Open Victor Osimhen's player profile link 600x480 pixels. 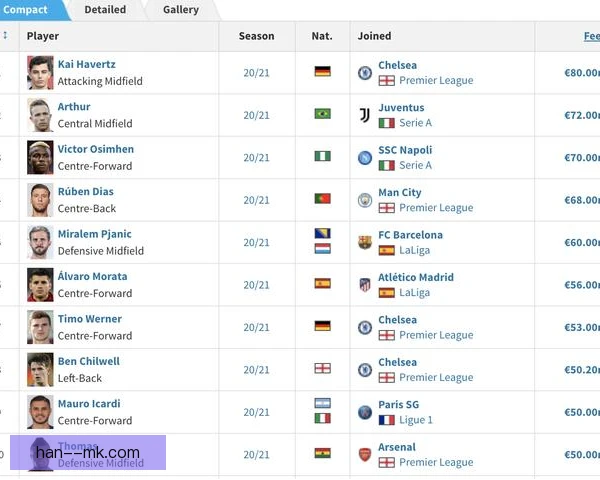coord(96,149)
